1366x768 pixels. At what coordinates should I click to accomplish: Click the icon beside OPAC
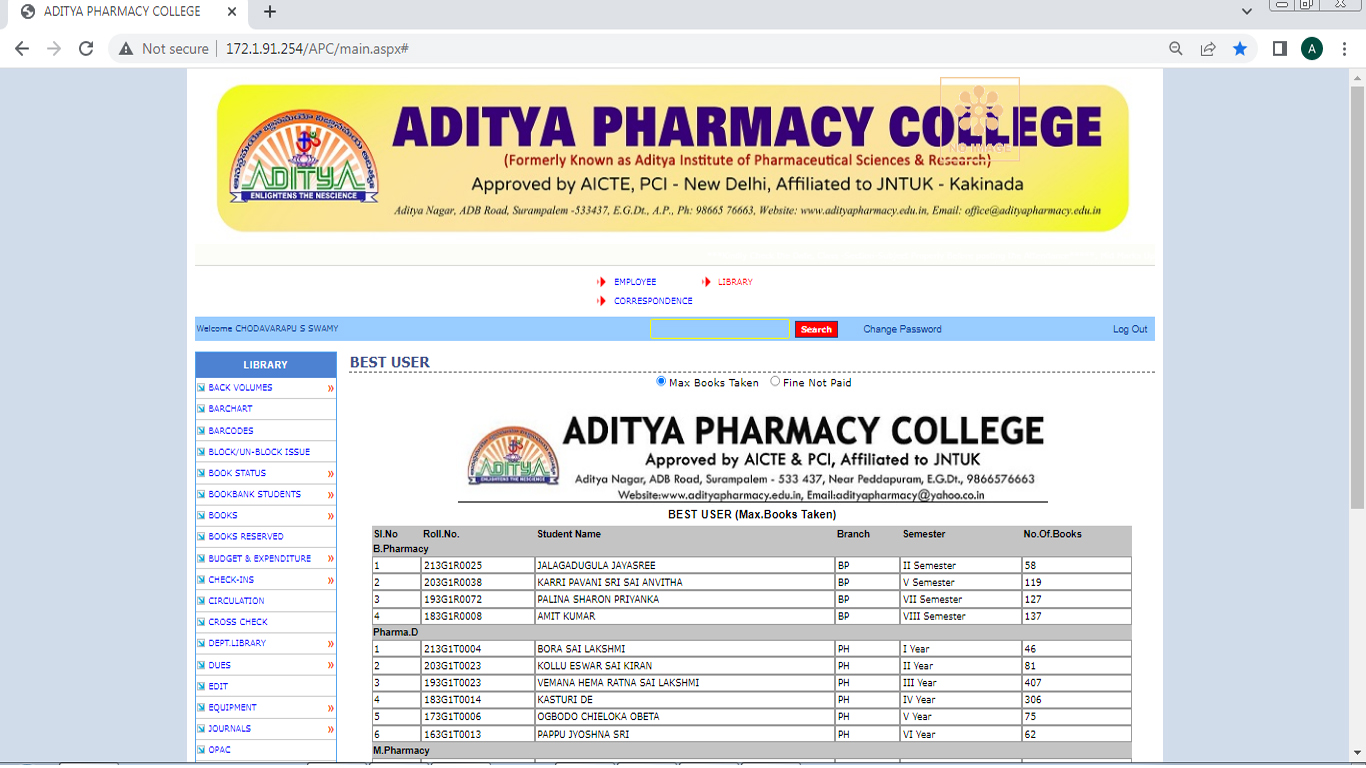[201, 750]
